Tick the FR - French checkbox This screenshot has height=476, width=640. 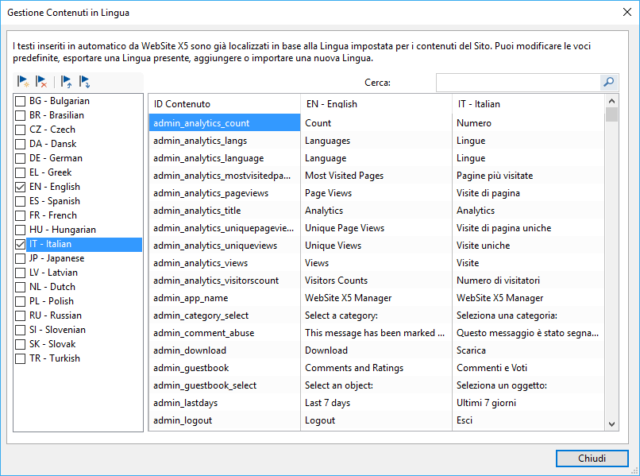pyautogui.click(x=20, y=215)
